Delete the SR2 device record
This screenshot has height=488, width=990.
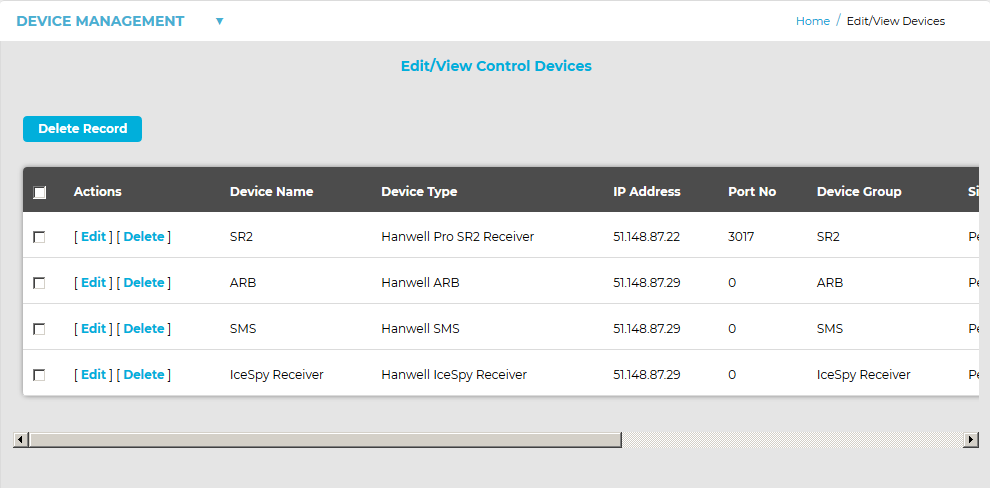pos(143,237)
